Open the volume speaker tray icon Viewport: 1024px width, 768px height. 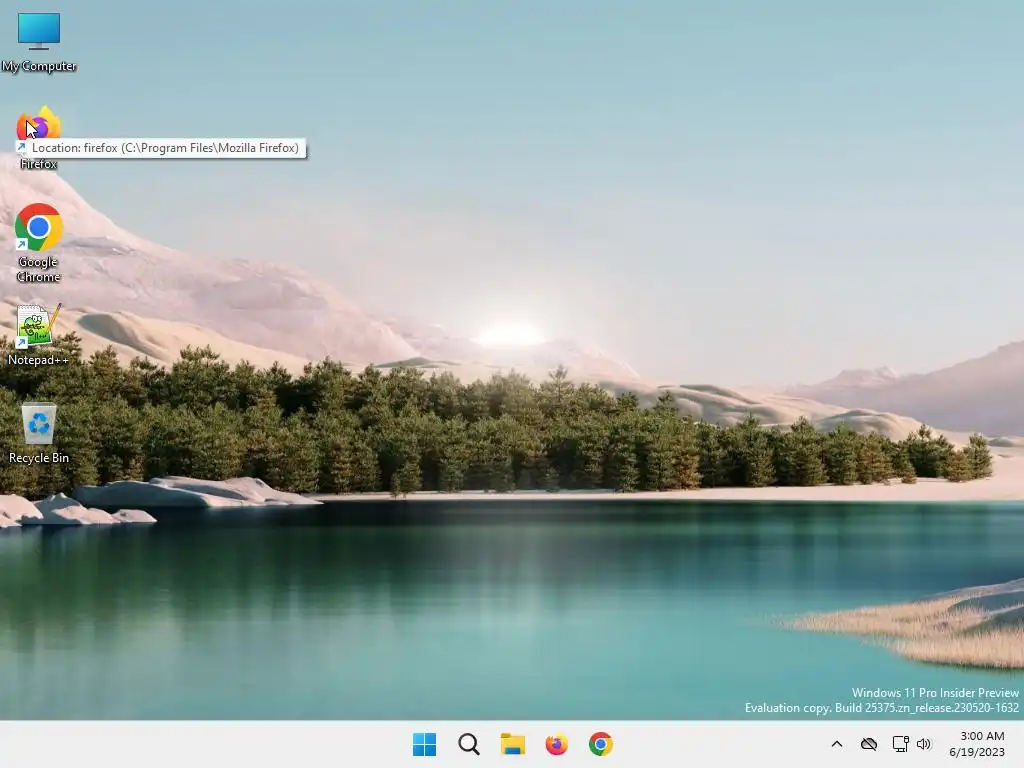point(924,744)
